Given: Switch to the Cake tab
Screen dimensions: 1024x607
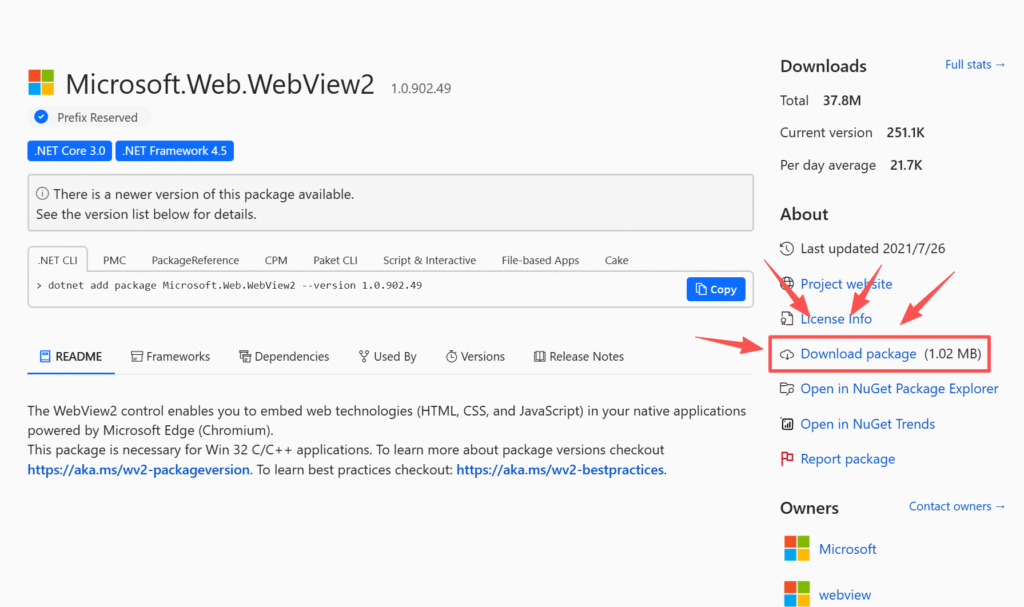Looking at the screenshot, I should click(x=616, y=260).
